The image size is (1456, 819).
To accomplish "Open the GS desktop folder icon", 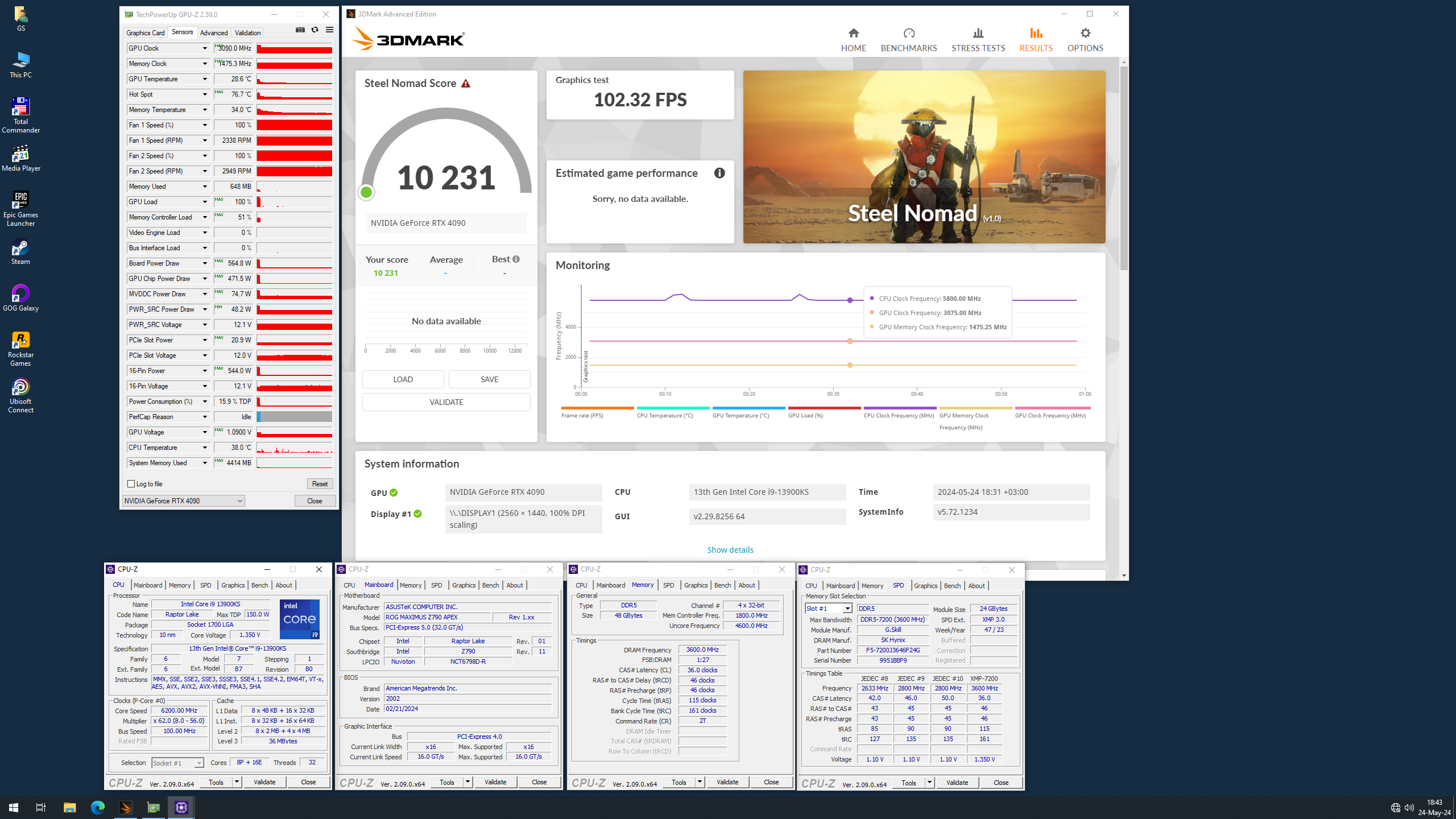I will [20, 19].
